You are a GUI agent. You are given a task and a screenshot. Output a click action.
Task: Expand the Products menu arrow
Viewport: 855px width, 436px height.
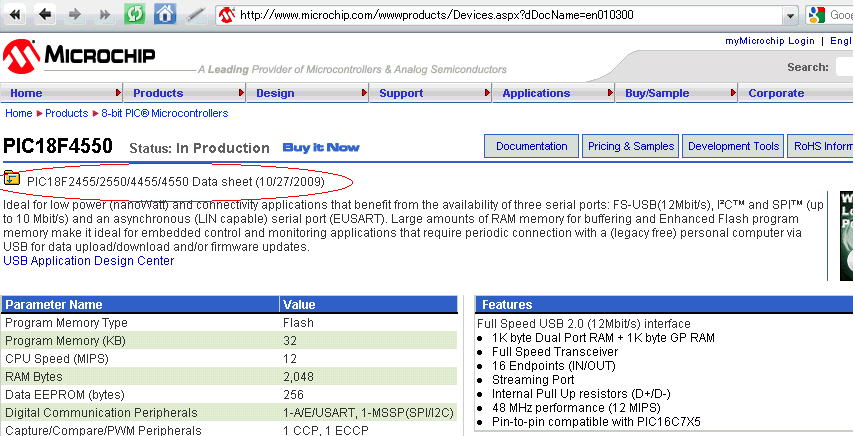[242, 93]
